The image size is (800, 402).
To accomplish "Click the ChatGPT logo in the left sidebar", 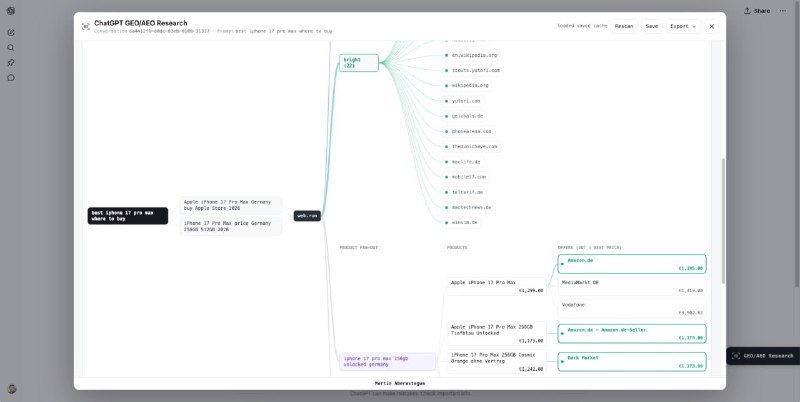I will (x=11, y=11).
